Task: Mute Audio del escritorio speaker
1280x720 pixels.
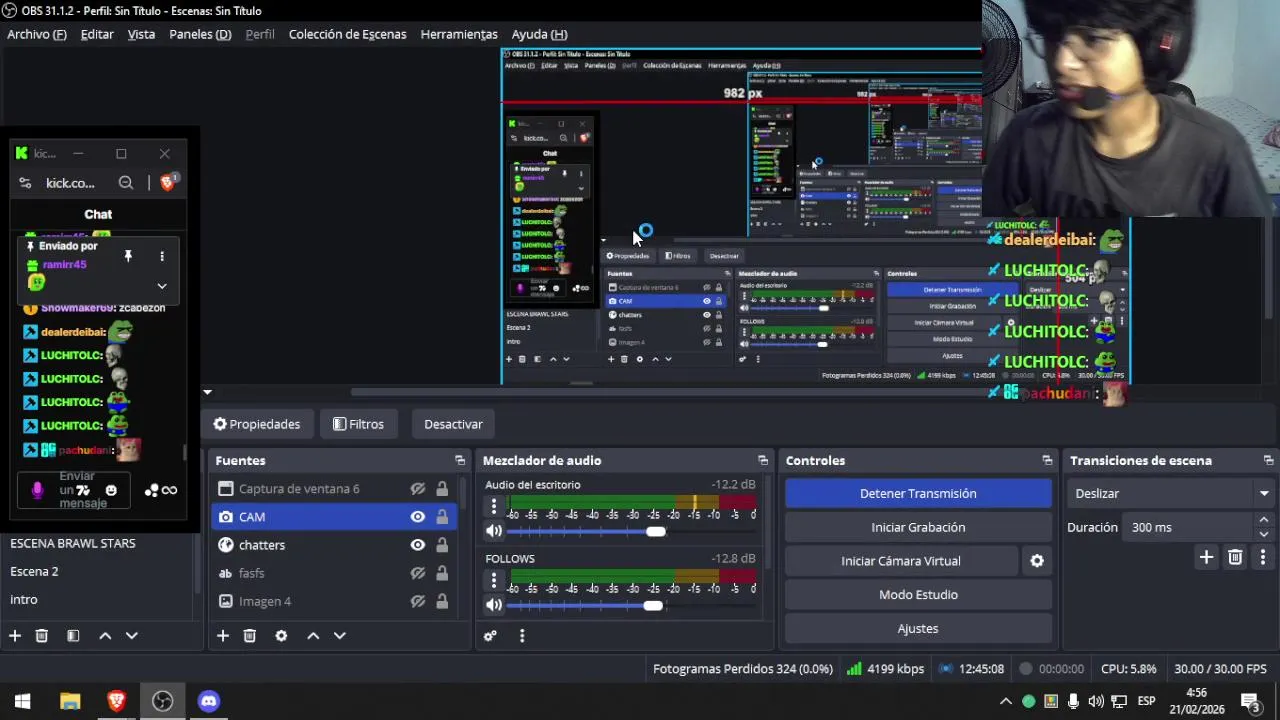Action: click(493, 531)
